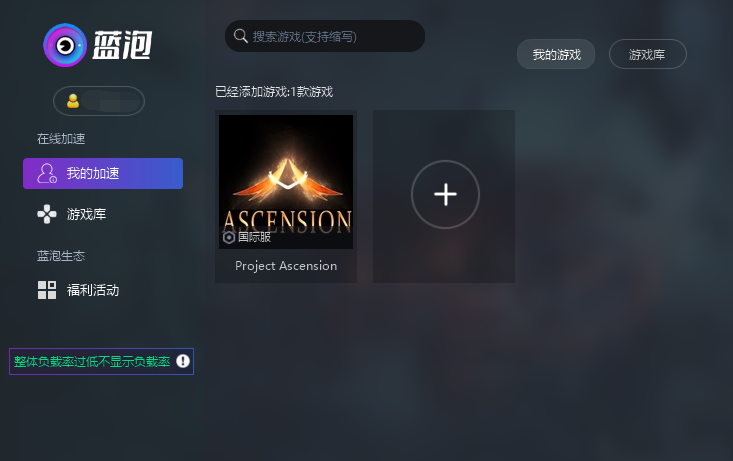Click the 蓝泡 eye logo icon
Image resolution: width=733 pixels, height=461 pixels.
[65, 45]
